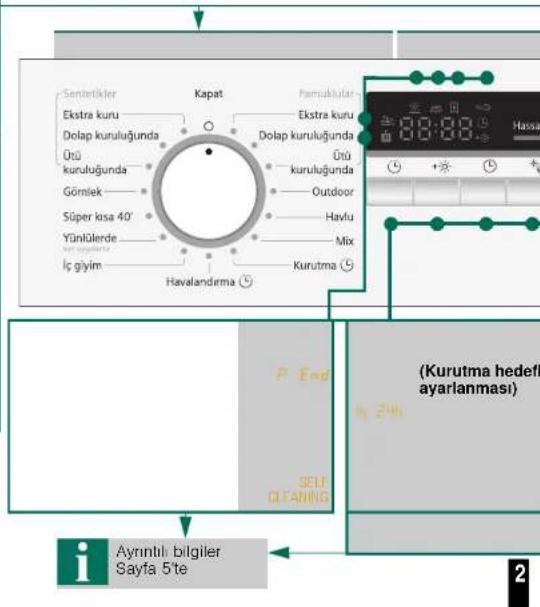The image size is (540, 607).
Task: Click Ekstra kuru under Pamuklular
Action: tap(326, 115)
